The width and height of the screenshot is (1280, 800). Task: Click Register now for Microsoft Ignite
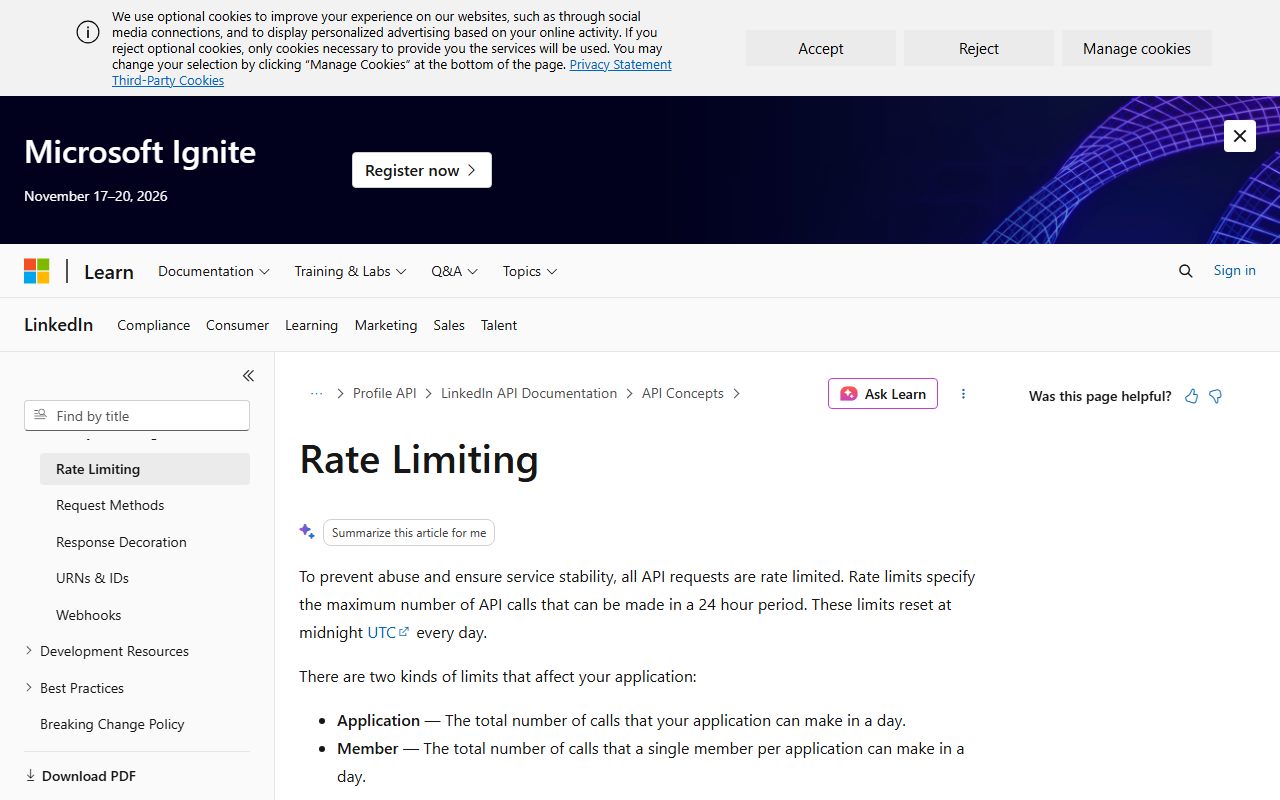click(422, 170)
